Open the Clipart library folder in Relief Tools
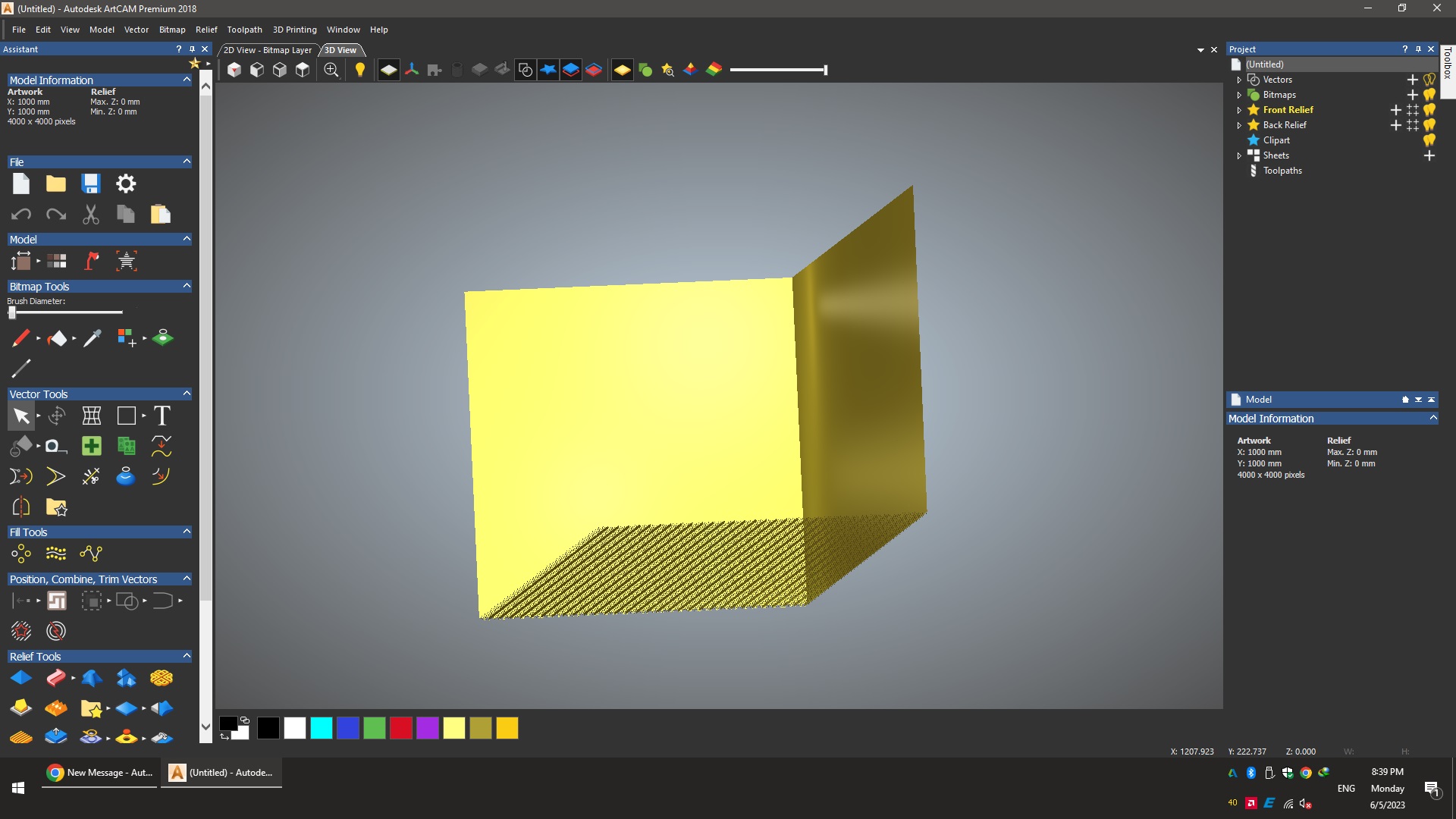Image resolution: width=1456 pixels, height=819 pixels. pyautogui.click(x=93, y=708)
